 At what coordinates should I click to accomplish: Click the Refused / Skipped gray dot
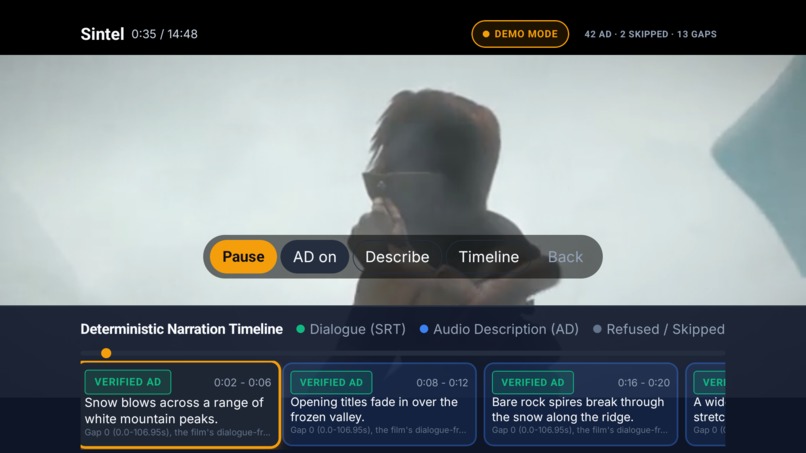coord(597,329)
